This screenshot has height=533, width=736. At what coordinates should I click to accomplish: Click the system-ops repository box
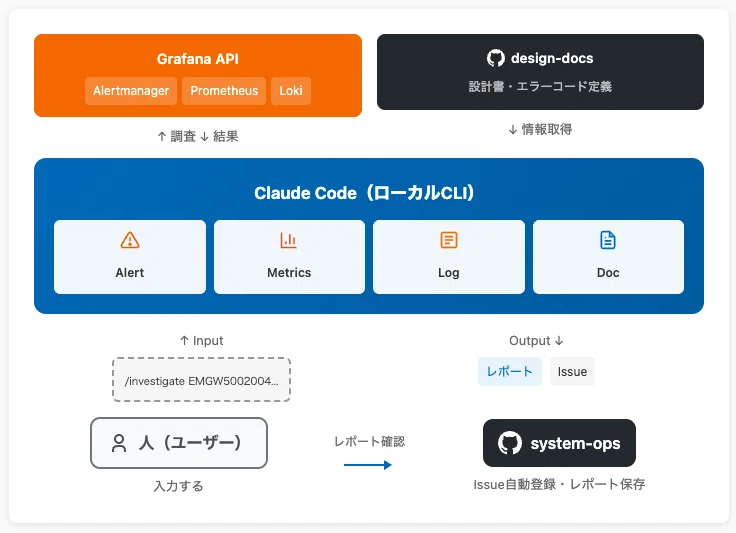(559, 443)
